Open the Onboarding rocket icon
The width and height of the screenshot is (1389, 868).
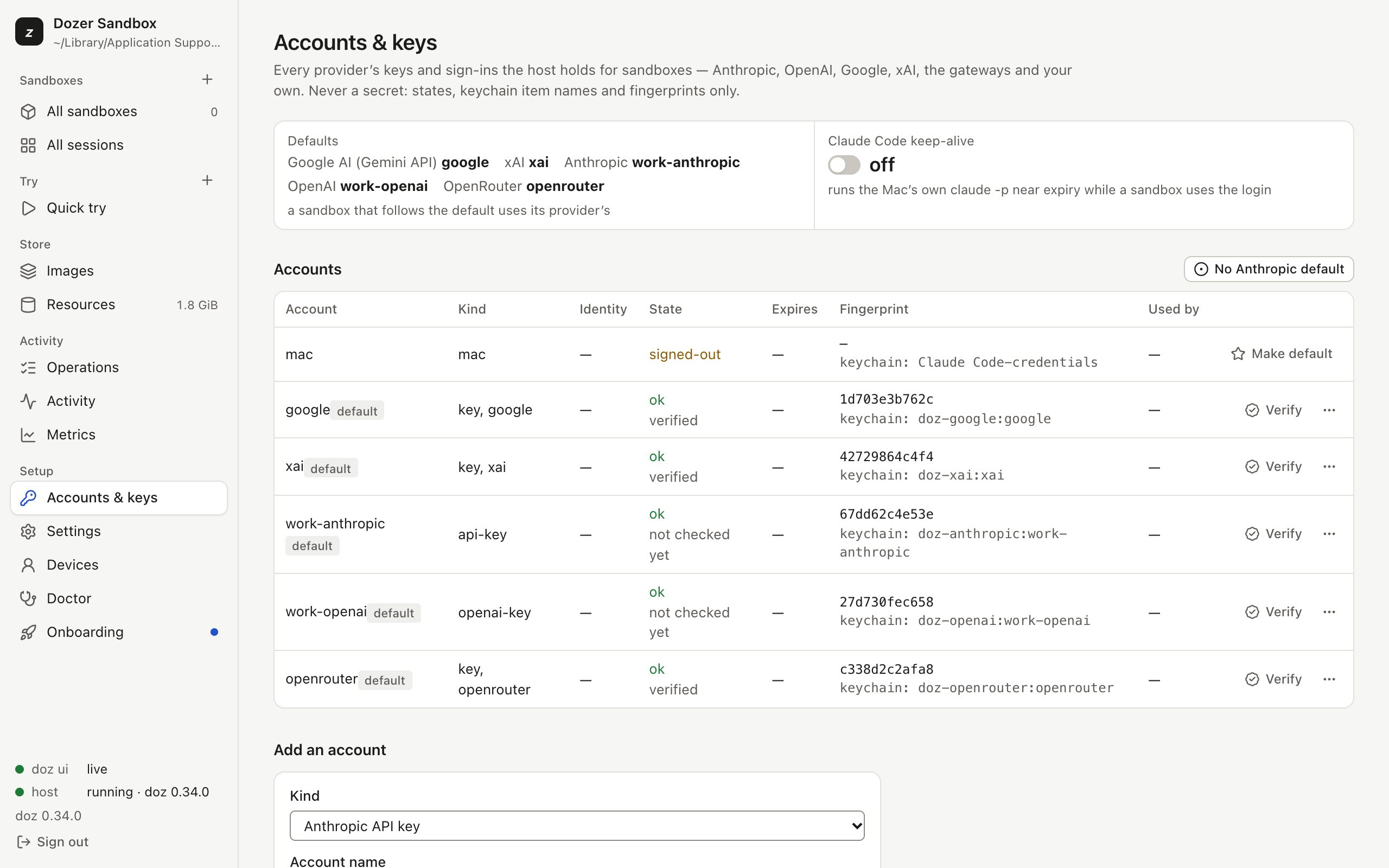click(x=28, y=632)
